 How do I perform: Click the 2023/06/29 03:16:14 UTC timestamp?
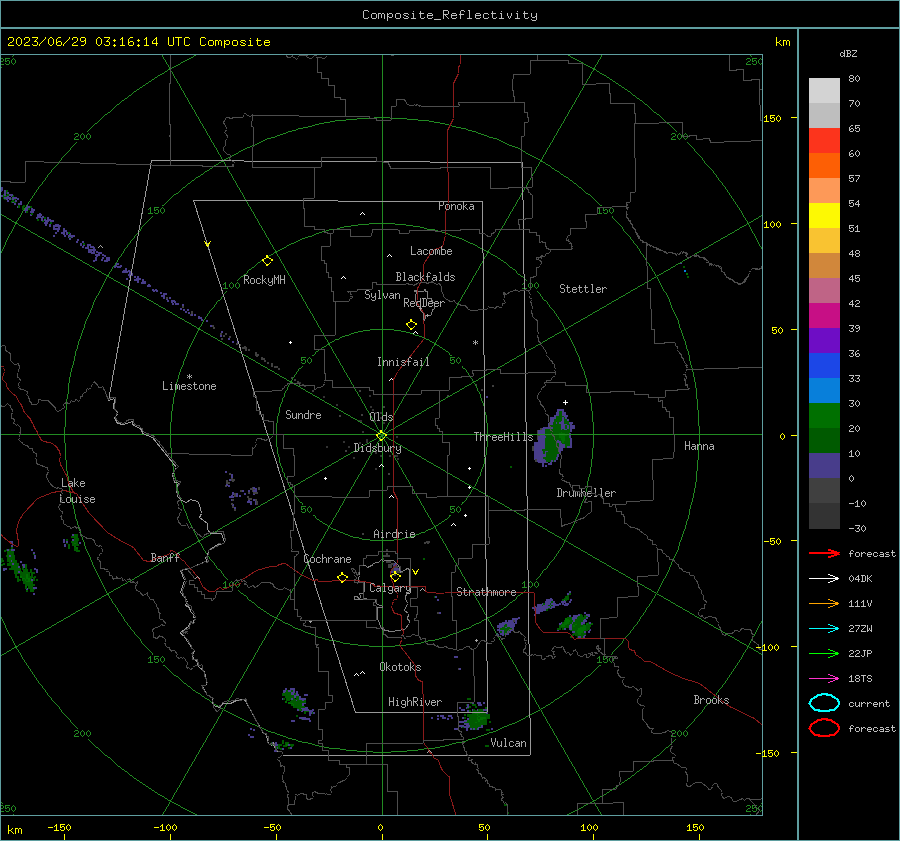pos(99,42)
